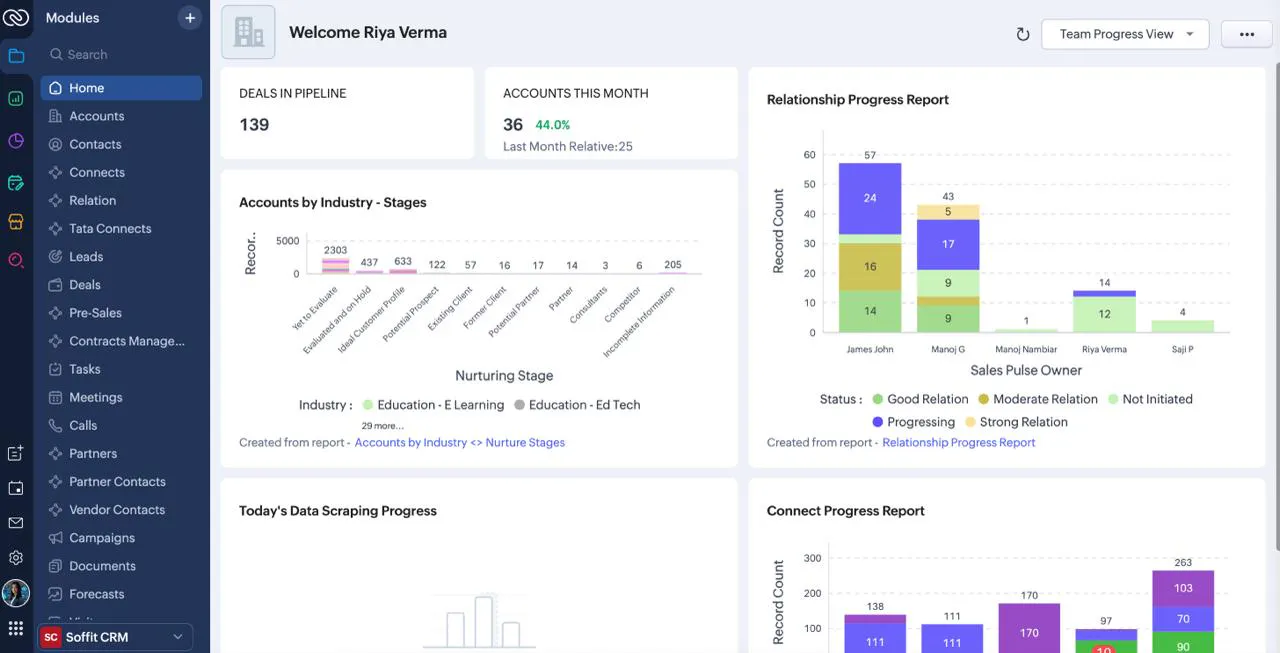Open the analytics chart icon in rail
Viewport: 1280px width, 653px height.
click(15, 98)
